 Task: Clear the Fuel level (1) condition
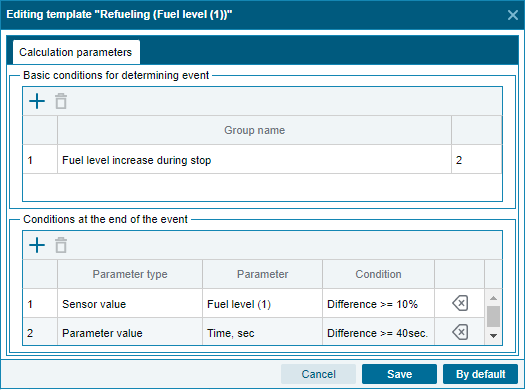460,303
